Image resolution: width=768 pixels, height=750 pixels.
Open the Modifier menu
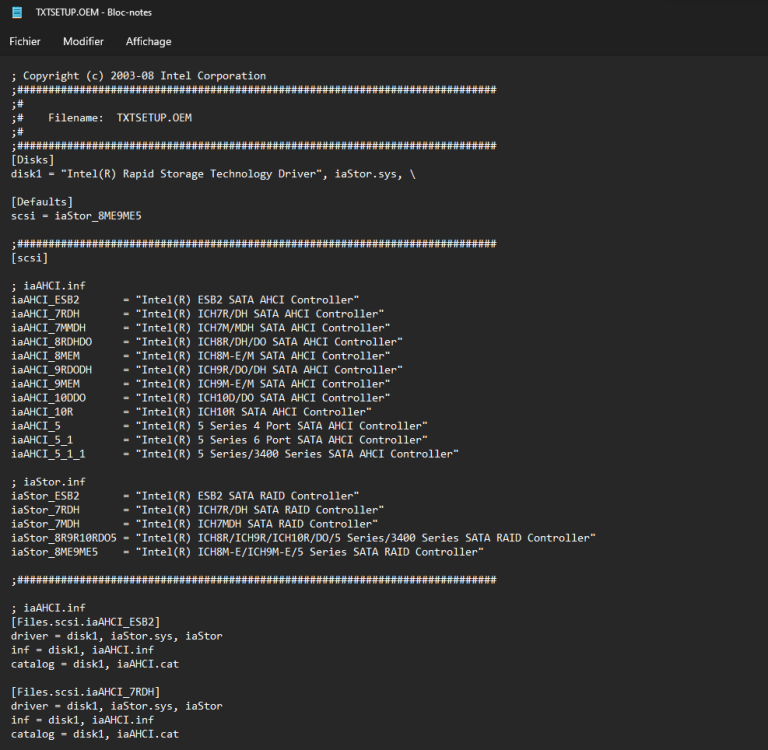tap(83, 41)
